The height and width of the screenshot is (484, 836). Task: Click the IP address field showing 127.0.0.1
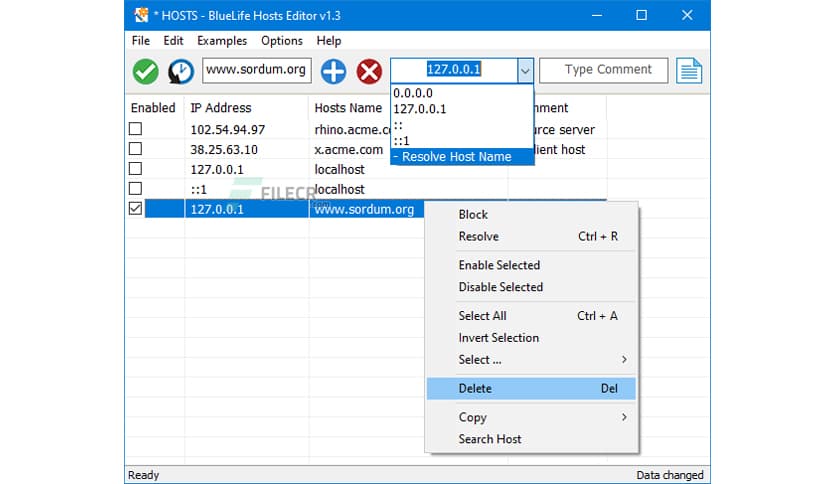454,70
